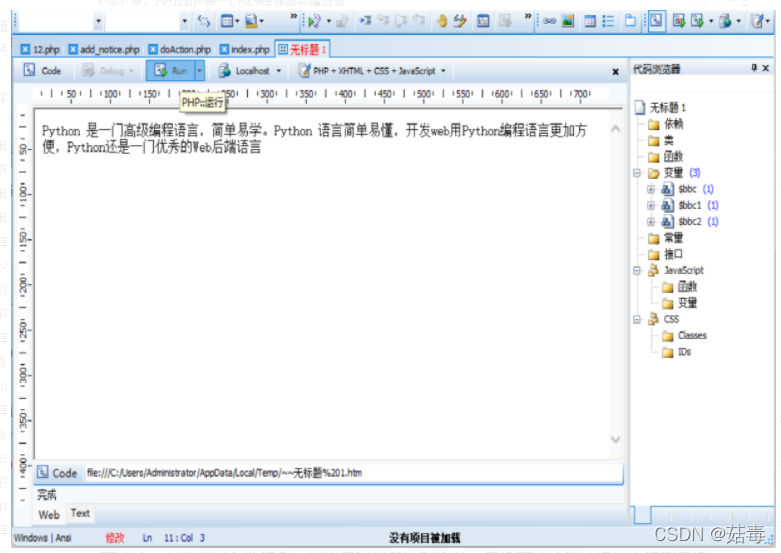Expand the $bbc2 variable node

(x=651, y=222)
